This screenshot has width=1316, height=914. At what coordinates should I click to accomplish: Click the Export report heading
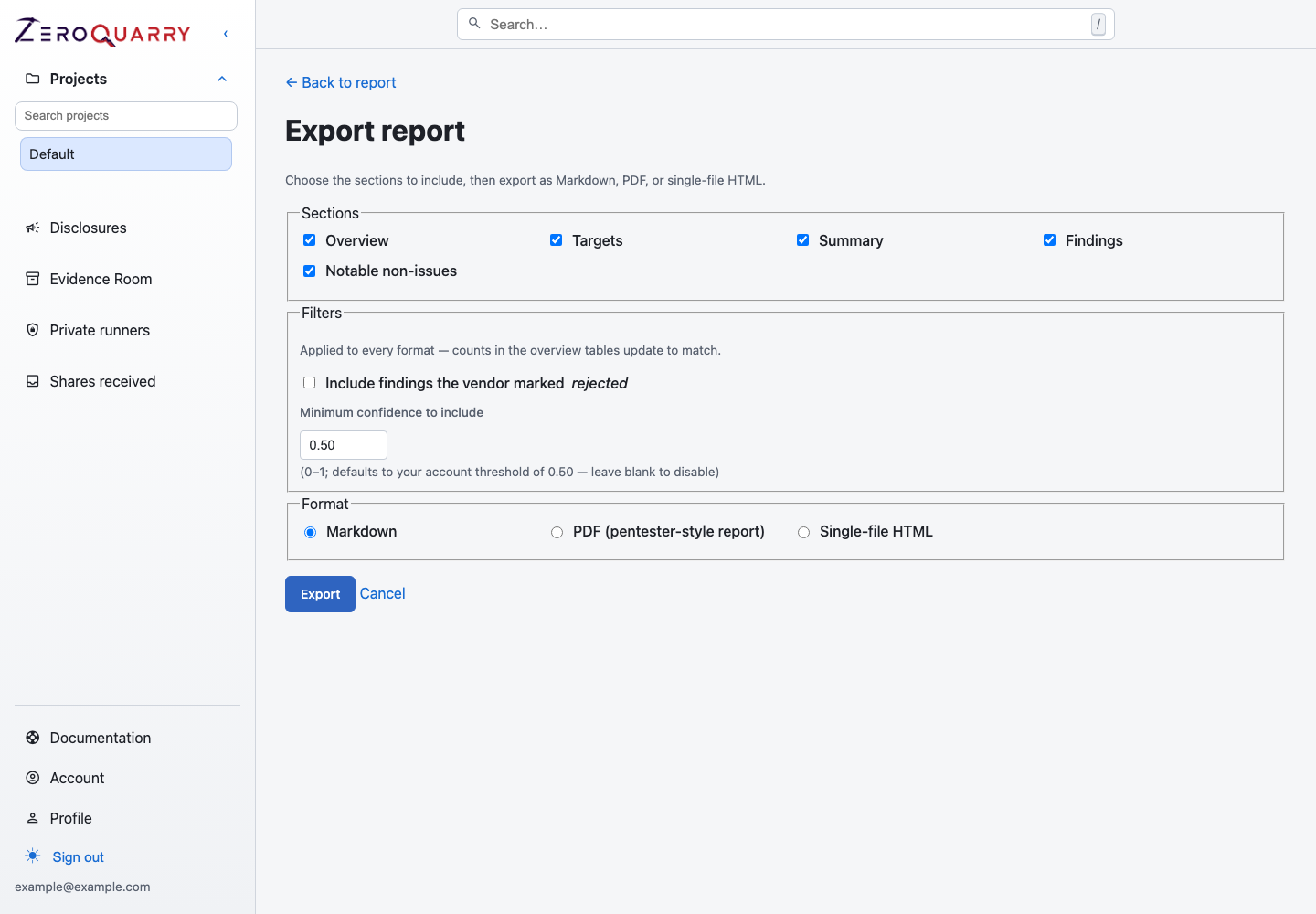coord(375,131)
